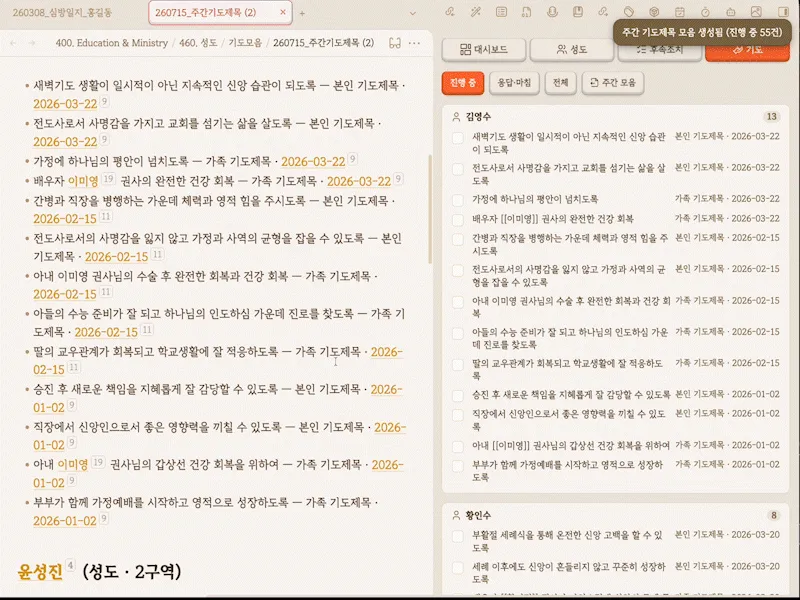Viewport: 800px width, 600px height.
Task: Open the checklist table icon in top toolbar
Action: coord(501,12)
